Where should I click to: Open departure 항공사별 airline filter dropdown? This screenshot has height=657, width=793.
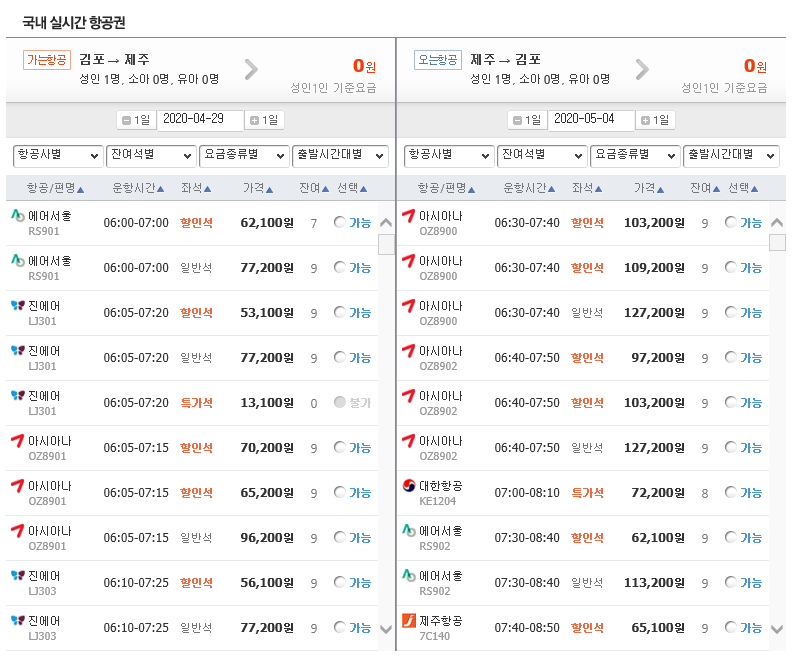click(58, 156)
